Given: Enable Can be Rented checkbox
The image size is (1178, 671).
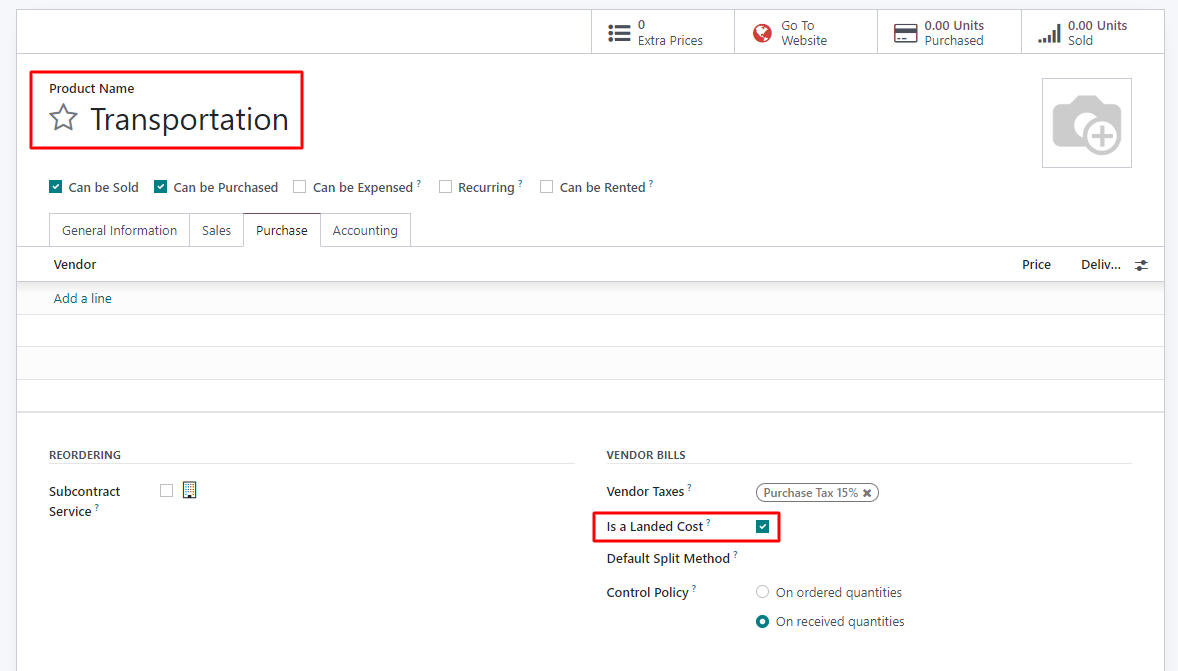Looking at the screenshot, I should (546, 186).
